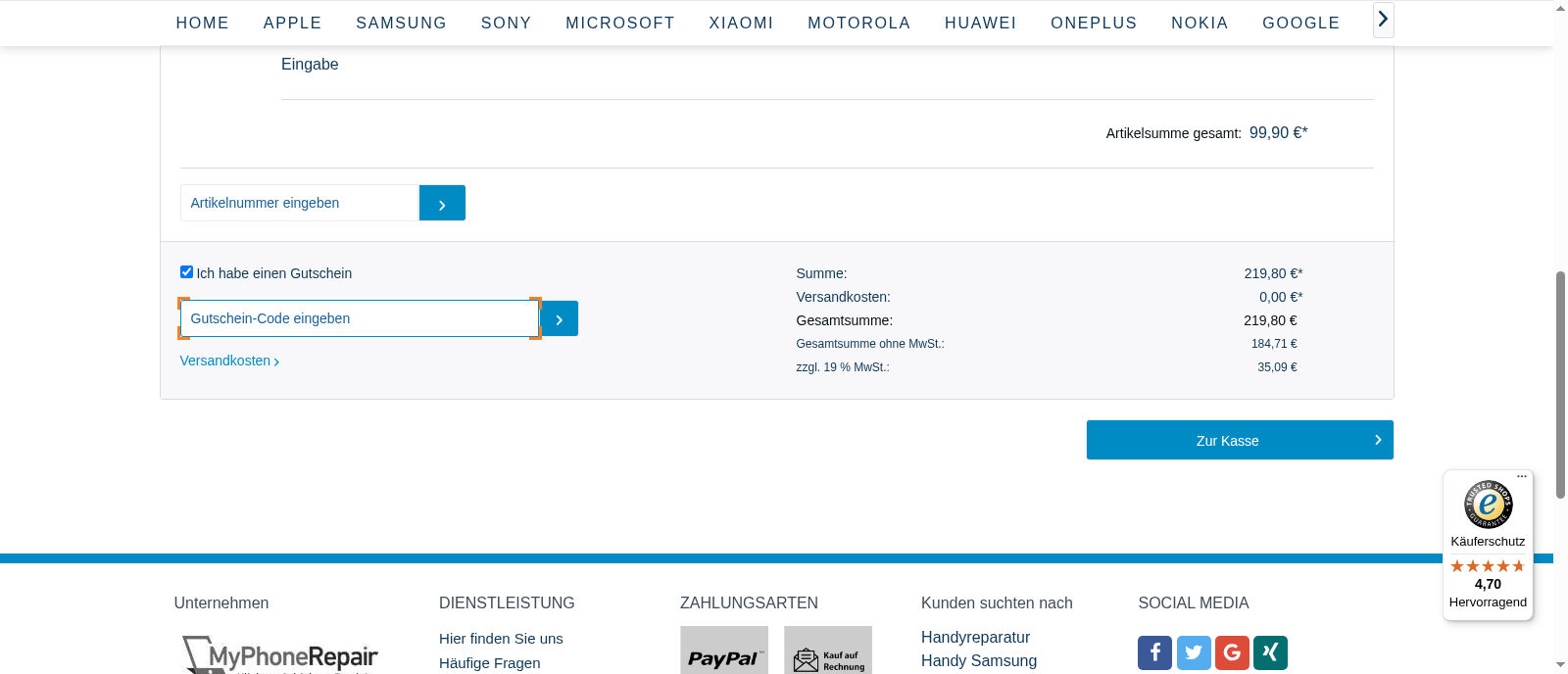Open the HUAWEI menu item
Screen dimensions: 1568x674
[981, 23]
